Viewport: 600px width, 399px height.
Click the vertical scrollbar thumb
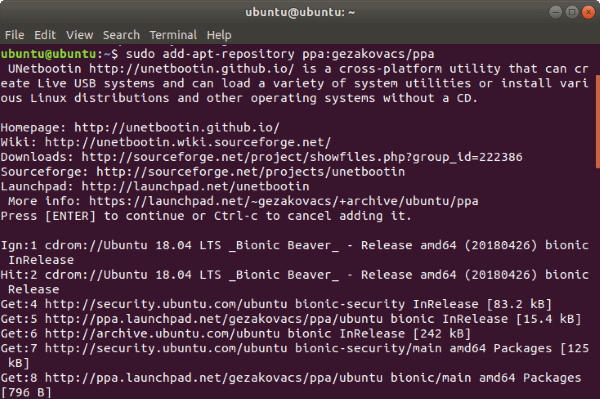598,121
